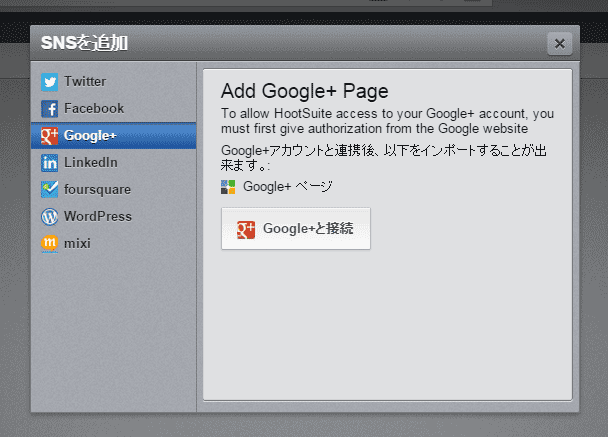The width and height of the screenshot is (608, 437).
Task: Click the foursquare checkmark icon
Action: pos(50,190)
